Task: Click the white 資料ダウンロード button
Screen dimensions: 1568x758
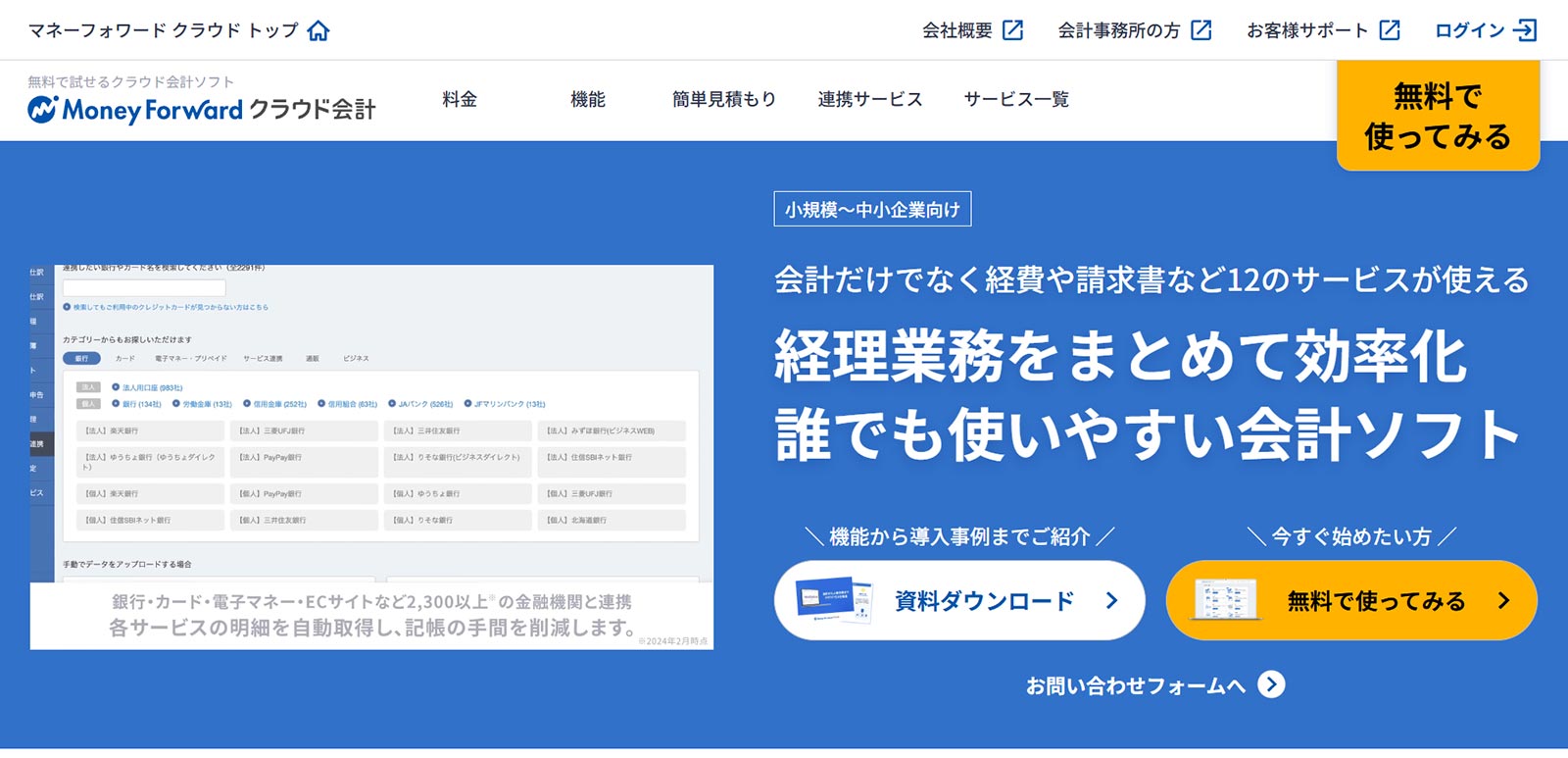Action: coord(959,600)
